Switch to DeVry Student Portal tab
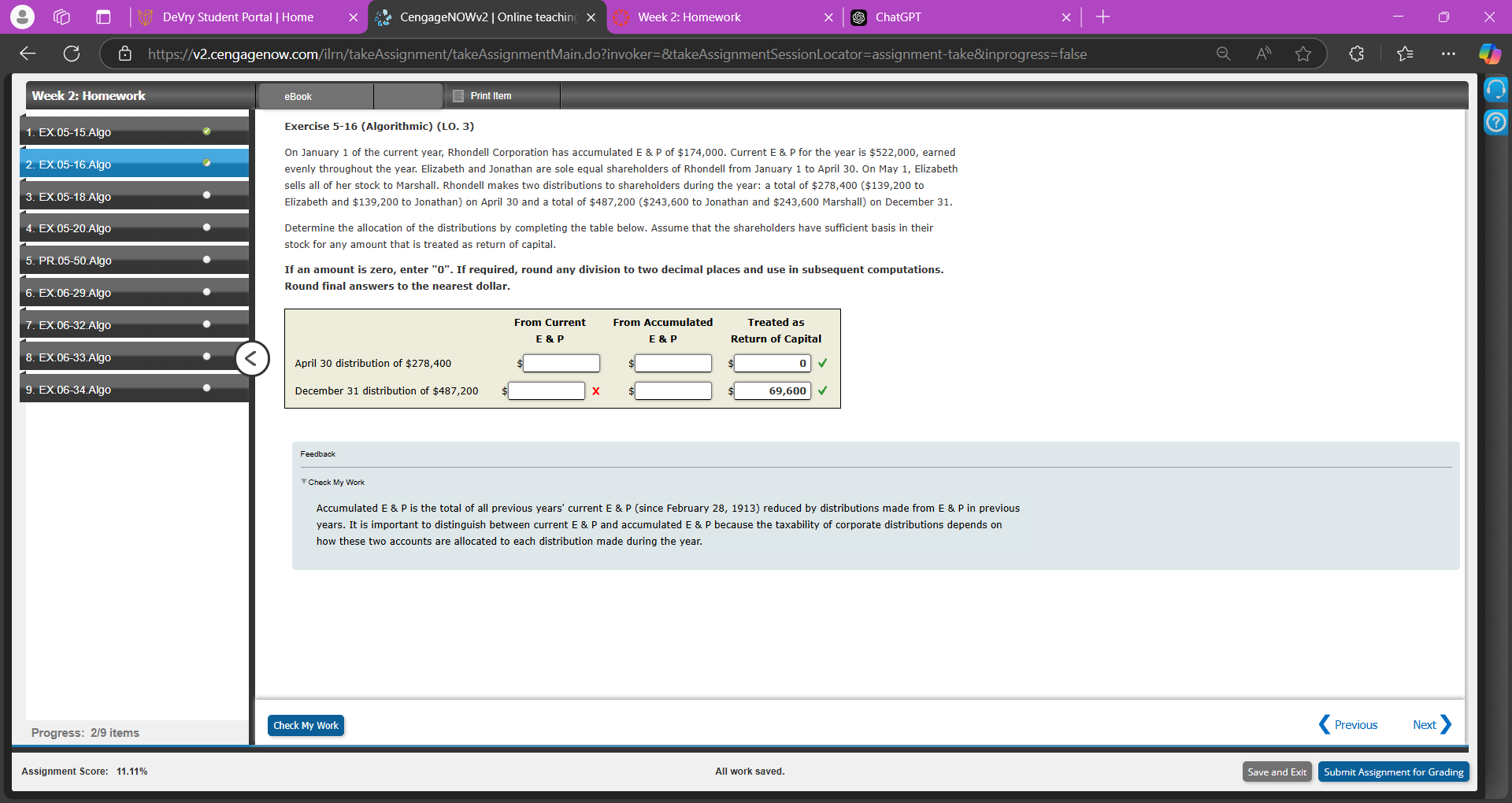Viewport: 1512px width, 803px height. (238, 17)
